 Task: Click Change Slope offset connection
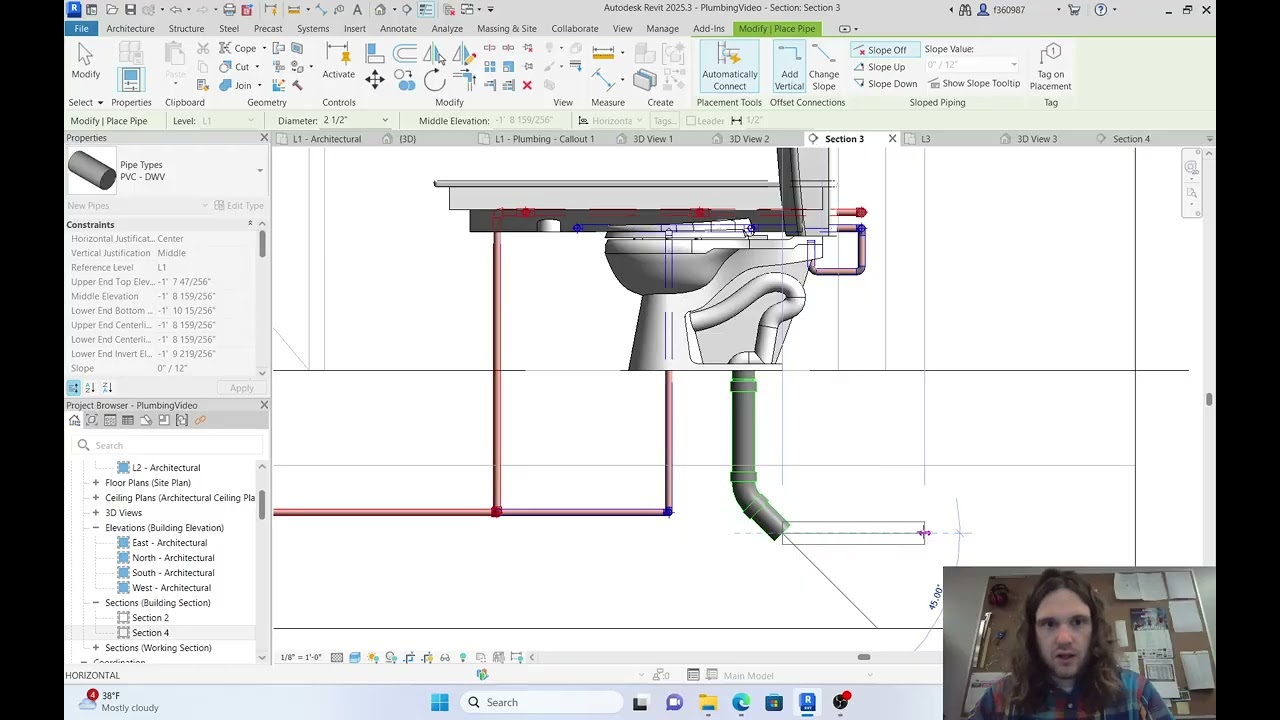click(824, 65)
